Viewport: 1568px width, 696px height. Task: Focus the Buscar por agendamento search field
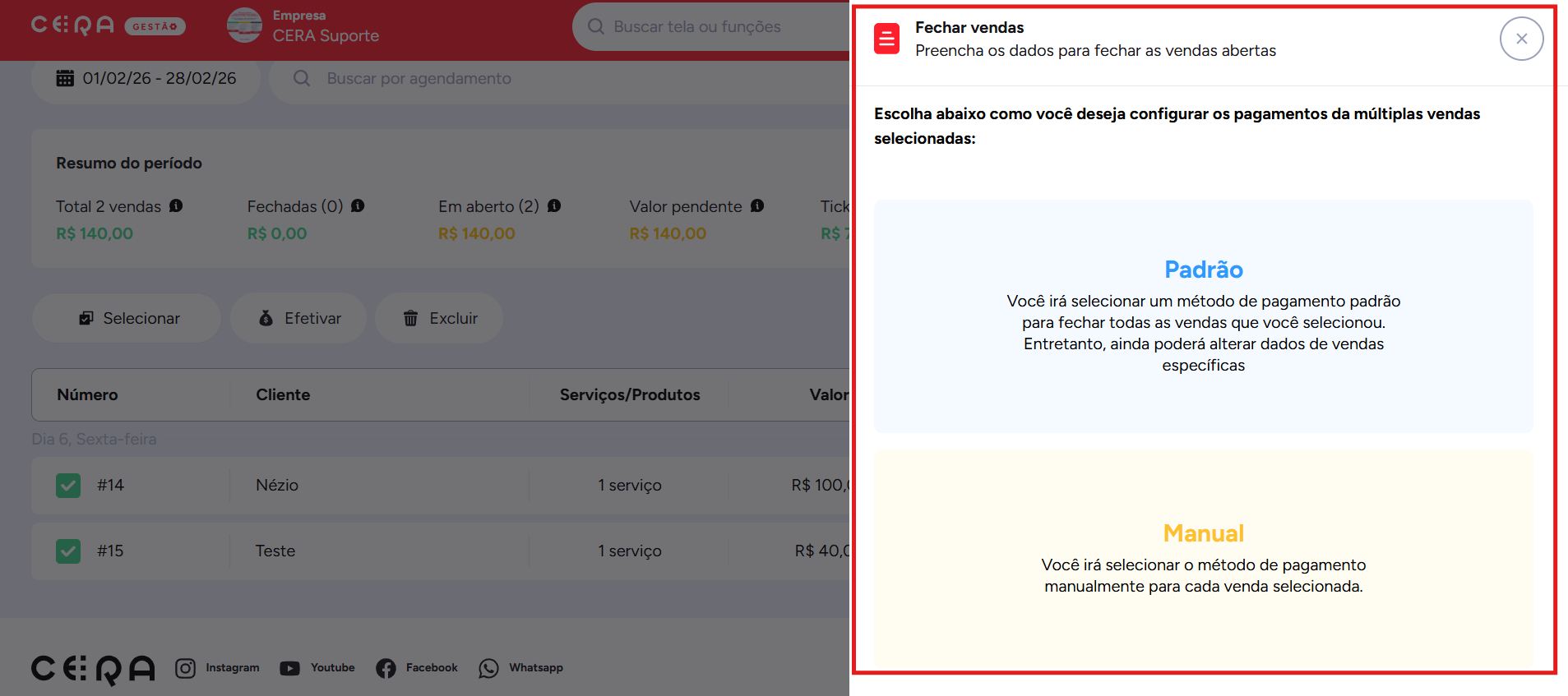(x=493, y=79)
